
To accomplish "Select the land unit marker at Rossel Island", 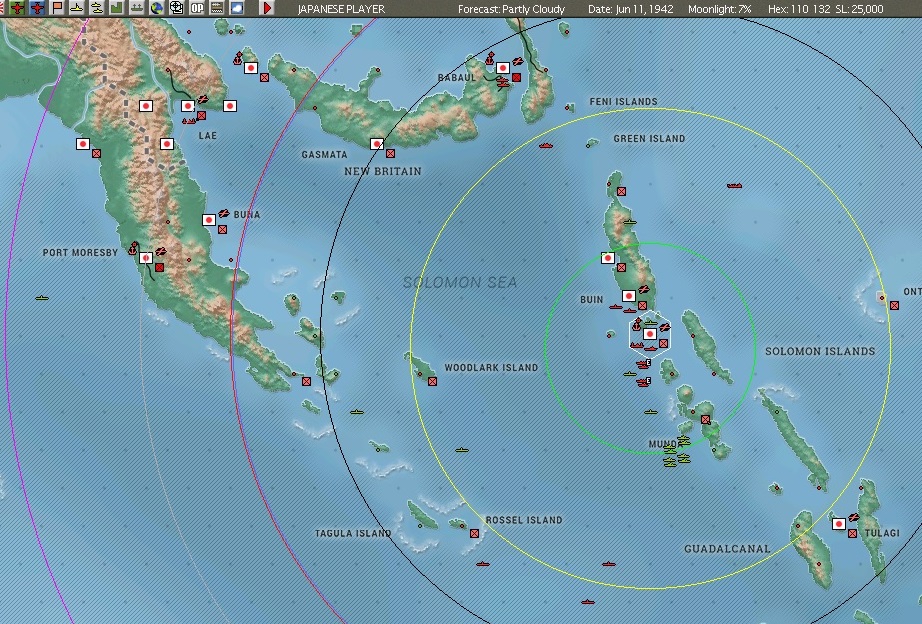I will [x=475, y=533].
